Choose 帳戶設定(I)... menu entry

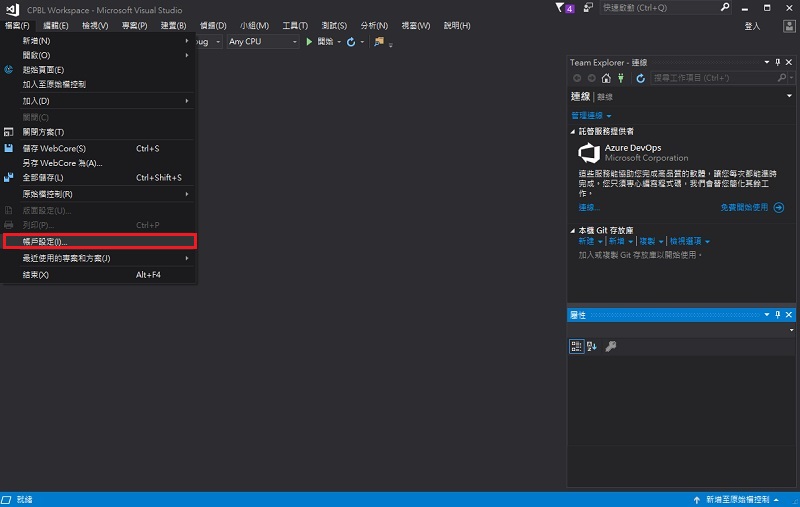click(x=99, y=241)
